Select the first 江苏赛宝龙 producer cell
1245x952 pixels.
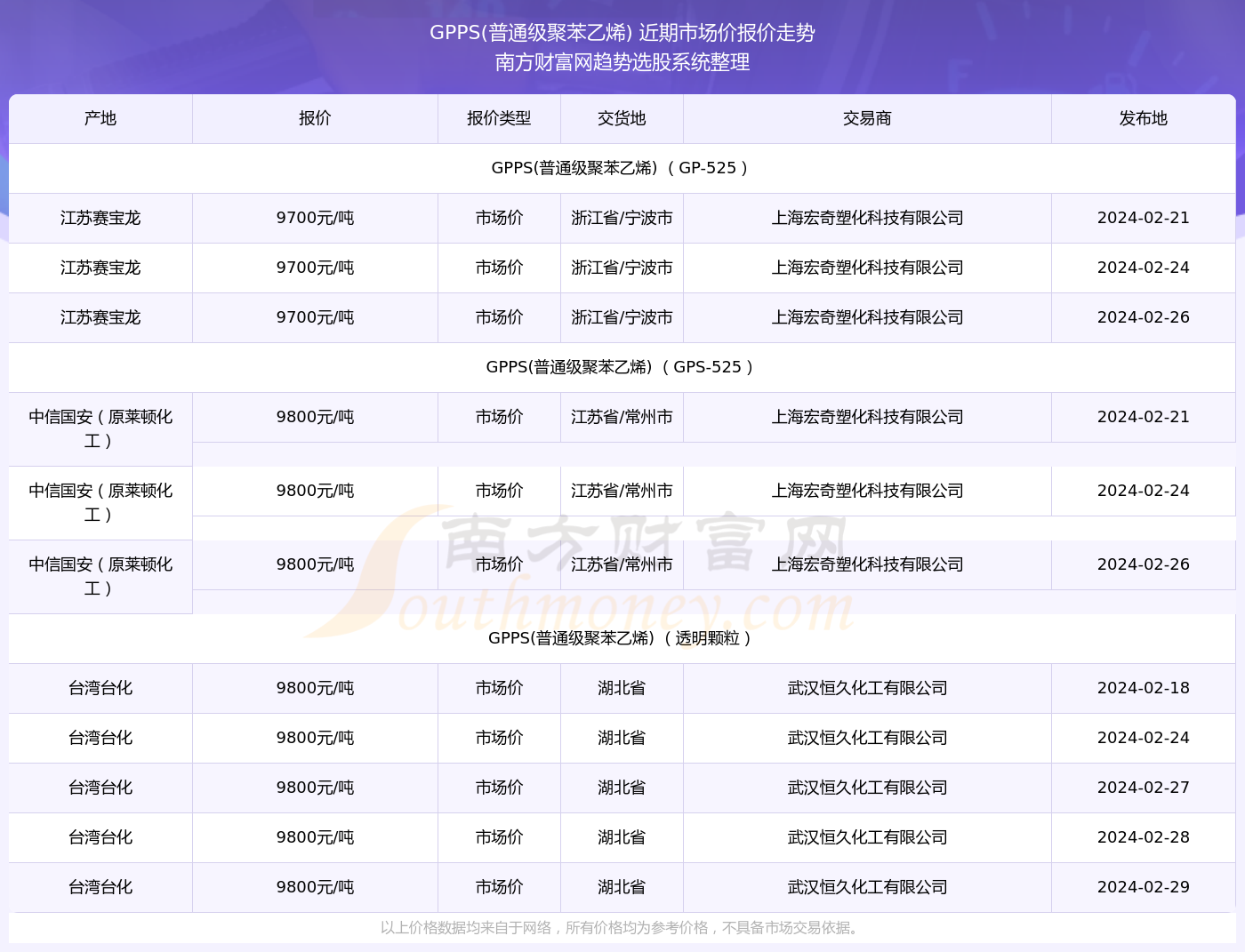[100, 218]
